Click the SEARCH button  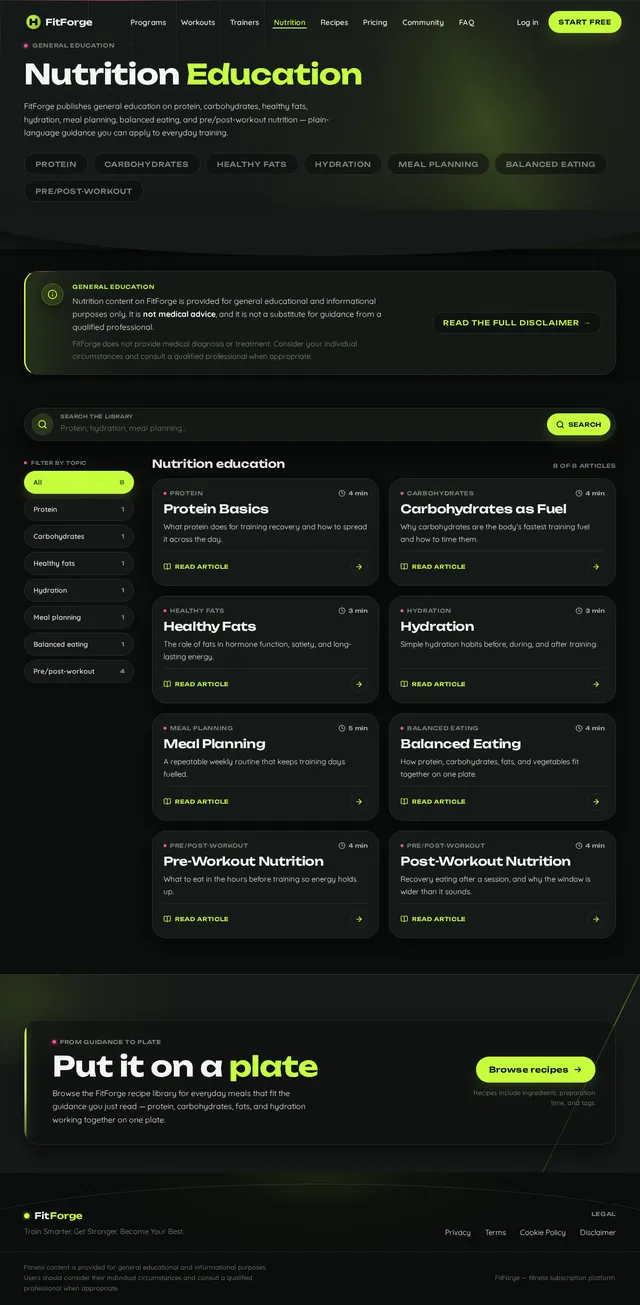(x=579, y=424)
